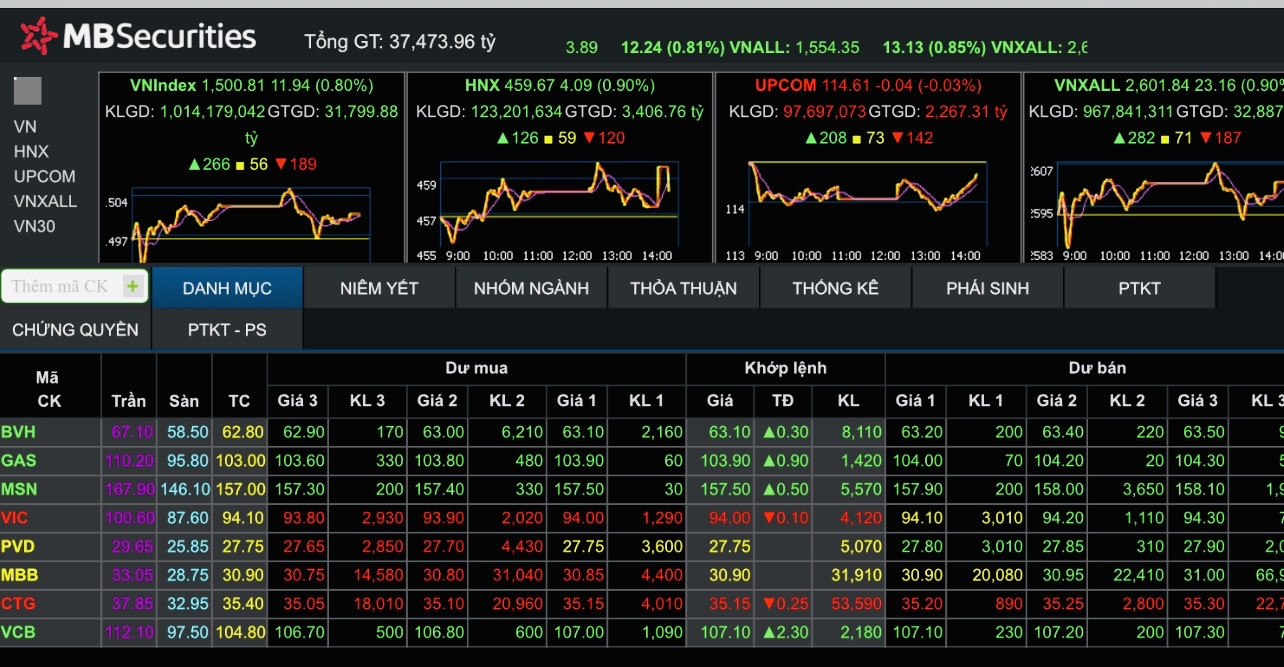Image resolution: width=1284 pixels, height=667 pixels.
Task: Click the gray square above VN
Action: click(x=28, y=91)
